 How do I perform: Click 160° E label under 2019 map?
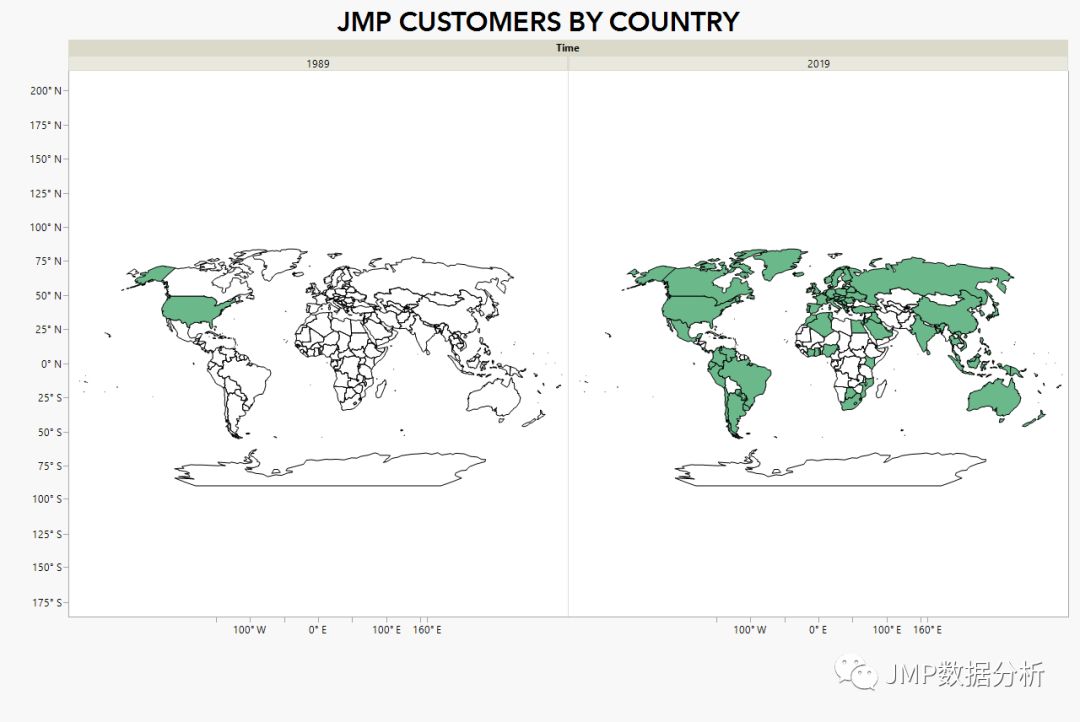[927, 630]
